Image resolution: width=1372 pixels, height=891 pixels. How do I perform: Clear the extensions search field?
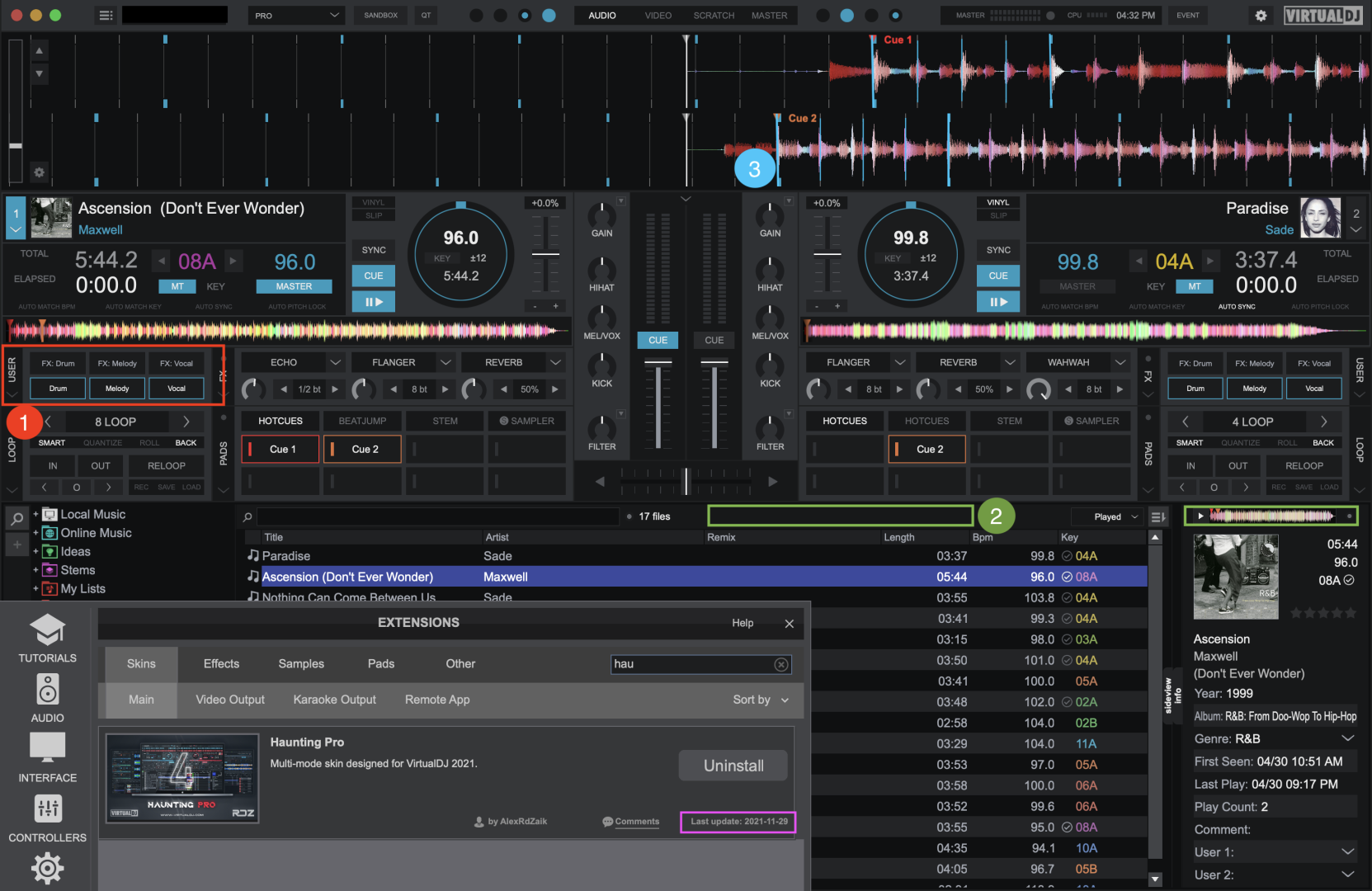781,664
